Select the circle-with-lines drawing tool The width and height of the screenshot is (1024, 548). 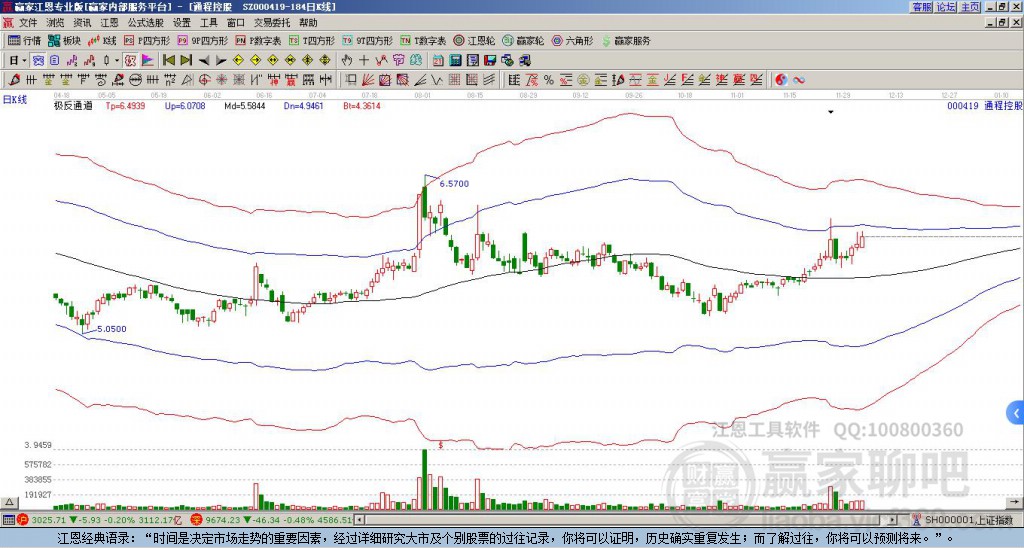tap(136, 80)
